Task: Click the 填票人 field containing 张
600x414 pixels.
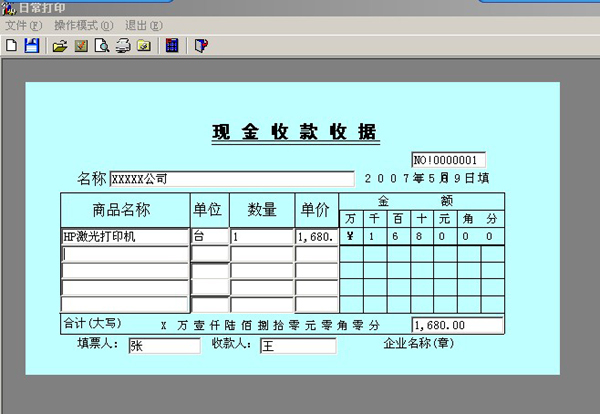Action: click(x=163, y=346)
